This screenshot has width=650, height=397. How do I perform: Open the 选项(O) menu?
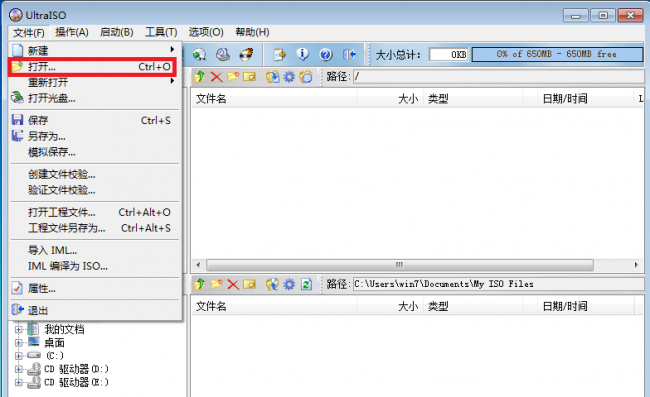pos(206,32)
